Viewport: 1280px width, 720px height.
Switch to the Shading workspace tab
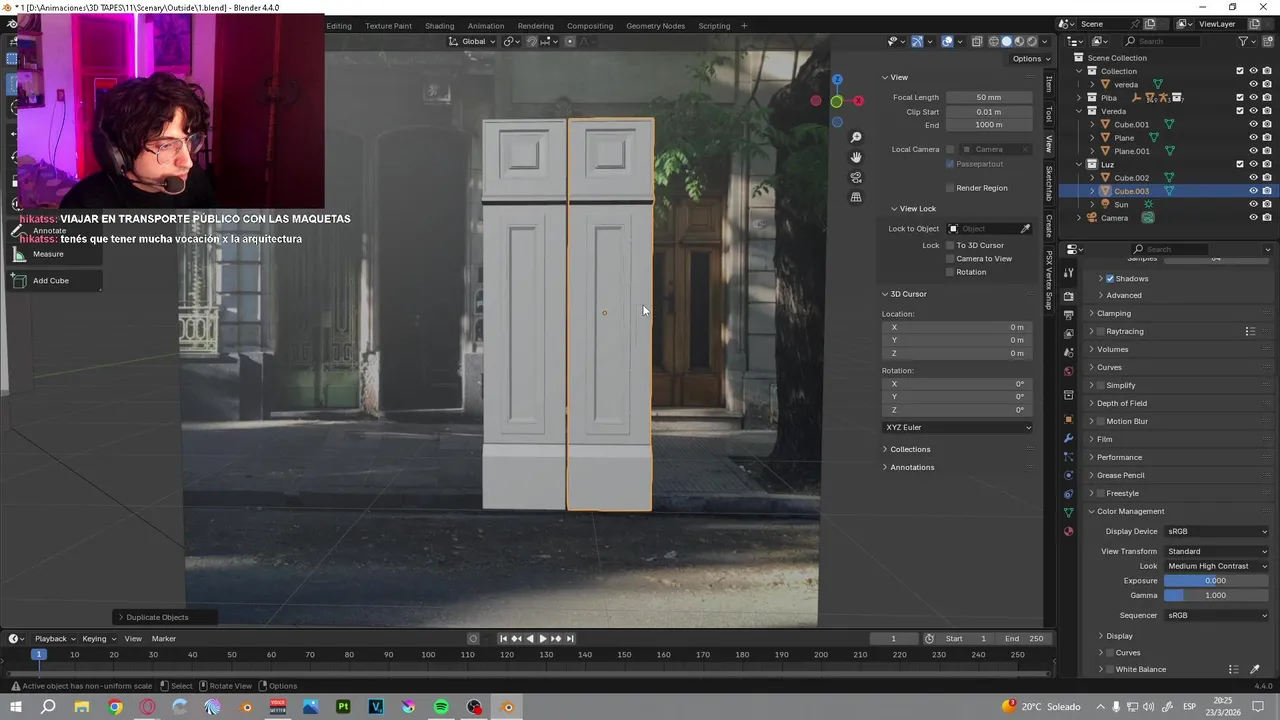point(439,26)
